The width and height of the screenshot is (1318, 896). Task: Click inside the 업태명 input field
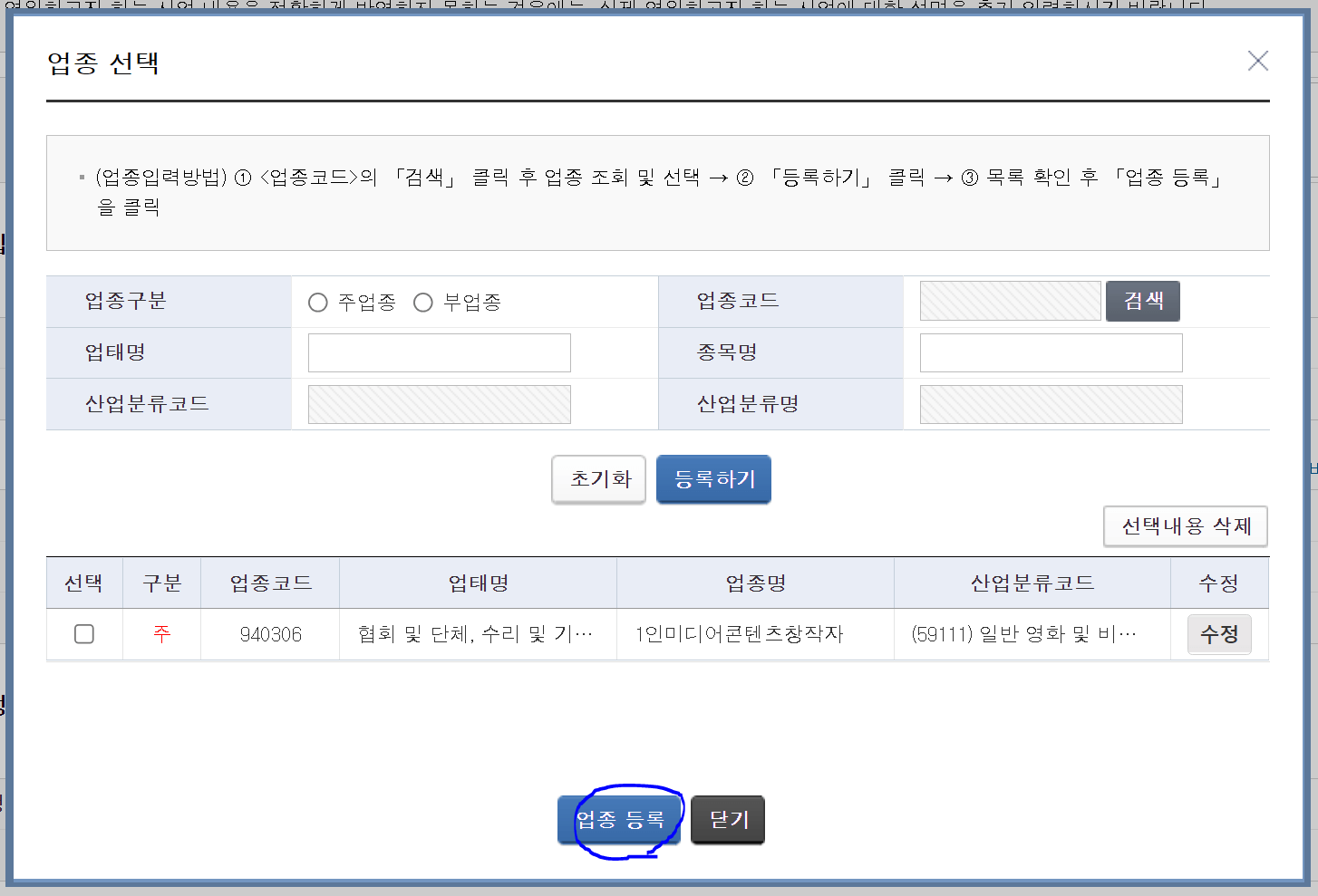pos(439,352)
